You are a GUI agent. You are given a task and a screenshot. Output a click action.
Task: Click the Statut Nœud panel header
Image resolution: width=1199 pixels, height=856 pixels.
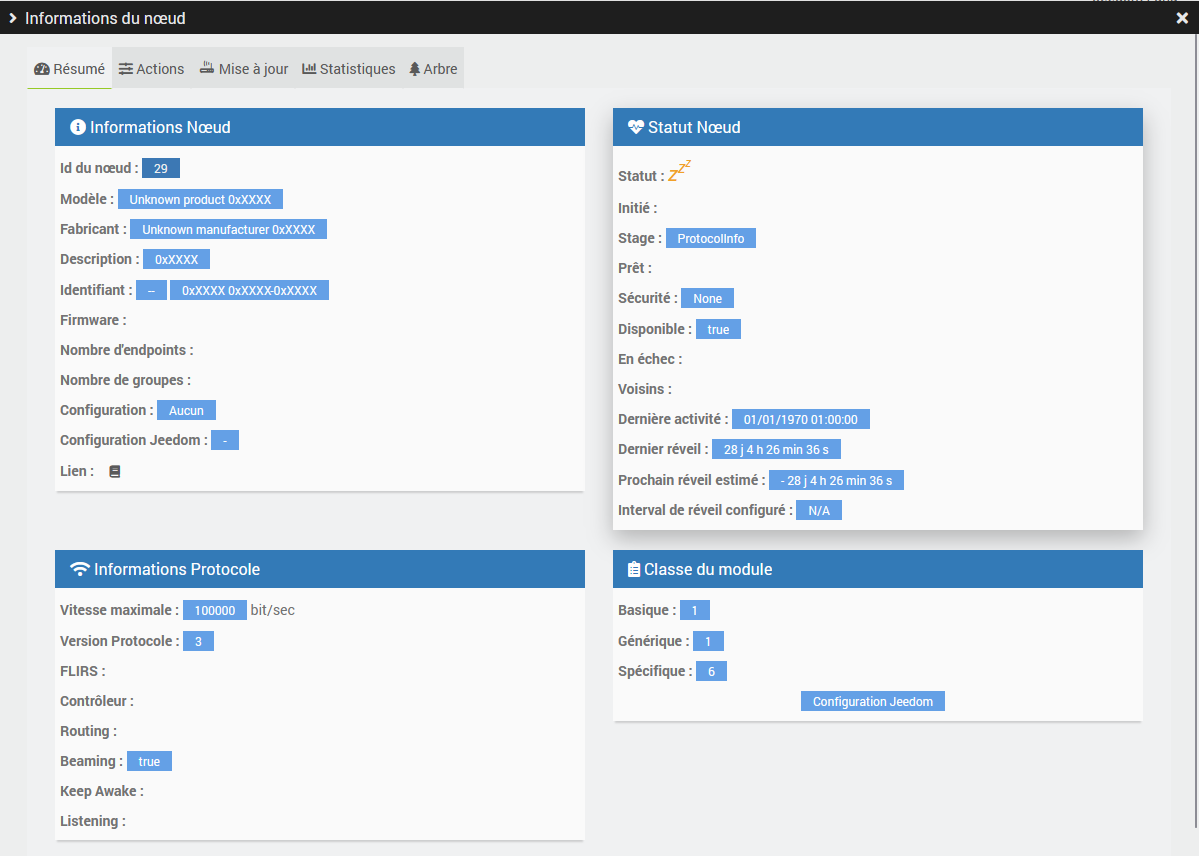pos(878,127)
